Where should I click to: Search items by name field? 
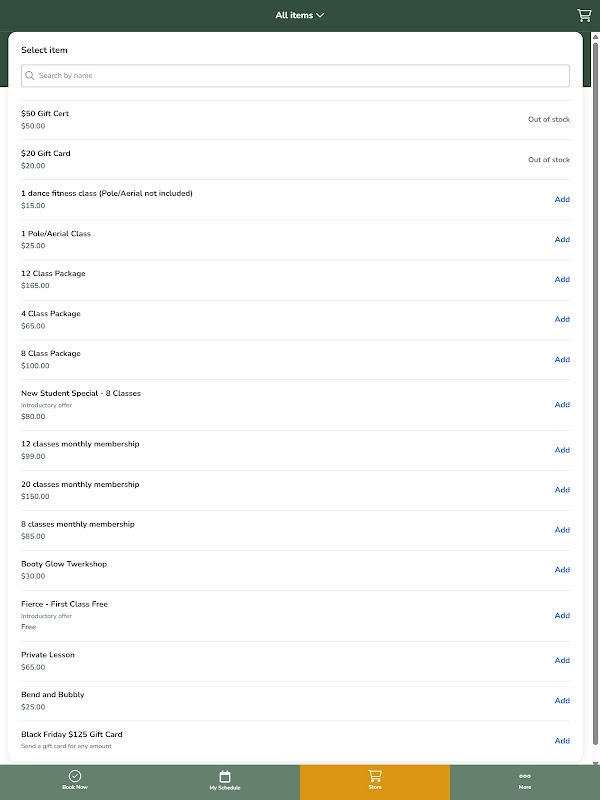click(300, 76)
